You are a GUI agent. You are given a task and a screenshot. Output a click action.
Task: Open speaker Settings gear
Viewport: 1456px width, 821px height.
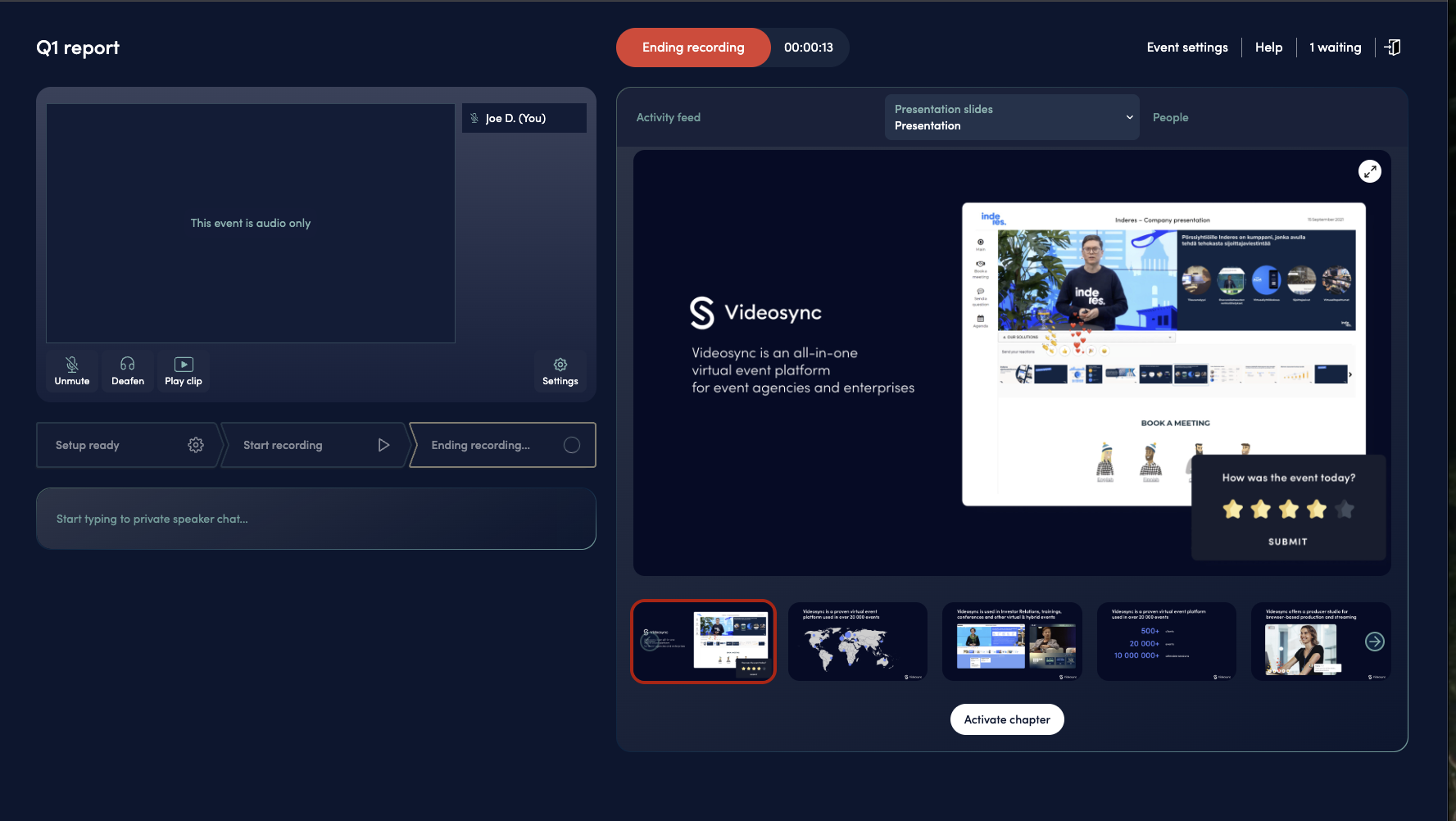(560, 371)
